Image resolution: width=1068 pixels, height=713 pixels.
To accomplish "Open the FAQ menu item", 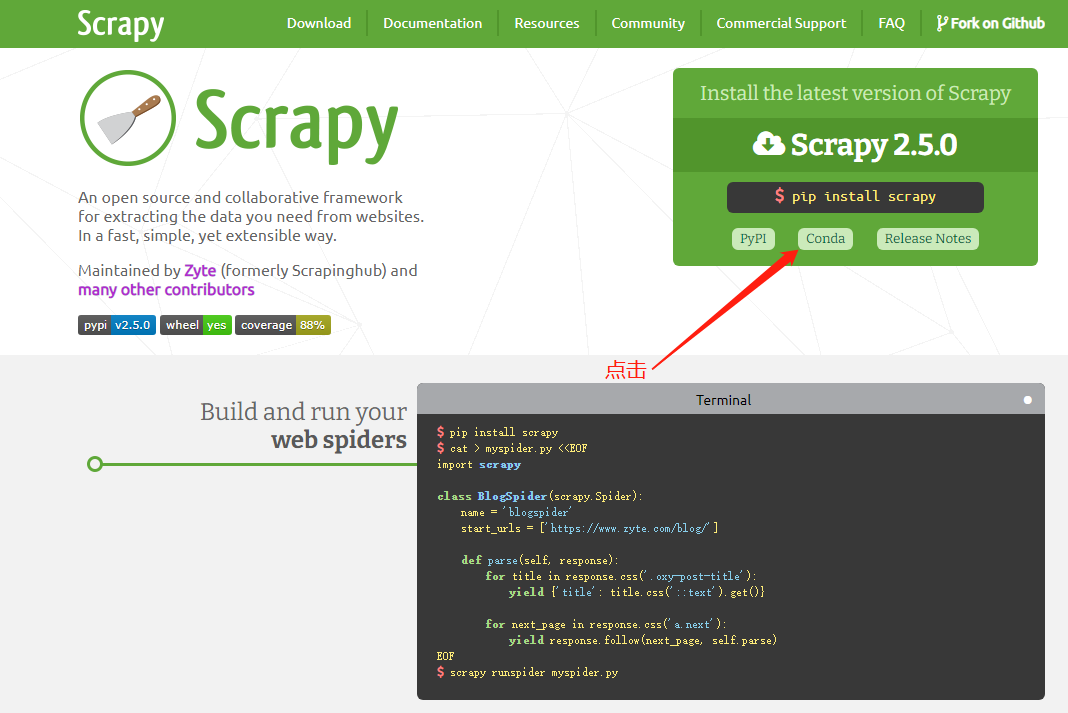I will (x=891, y=22).
